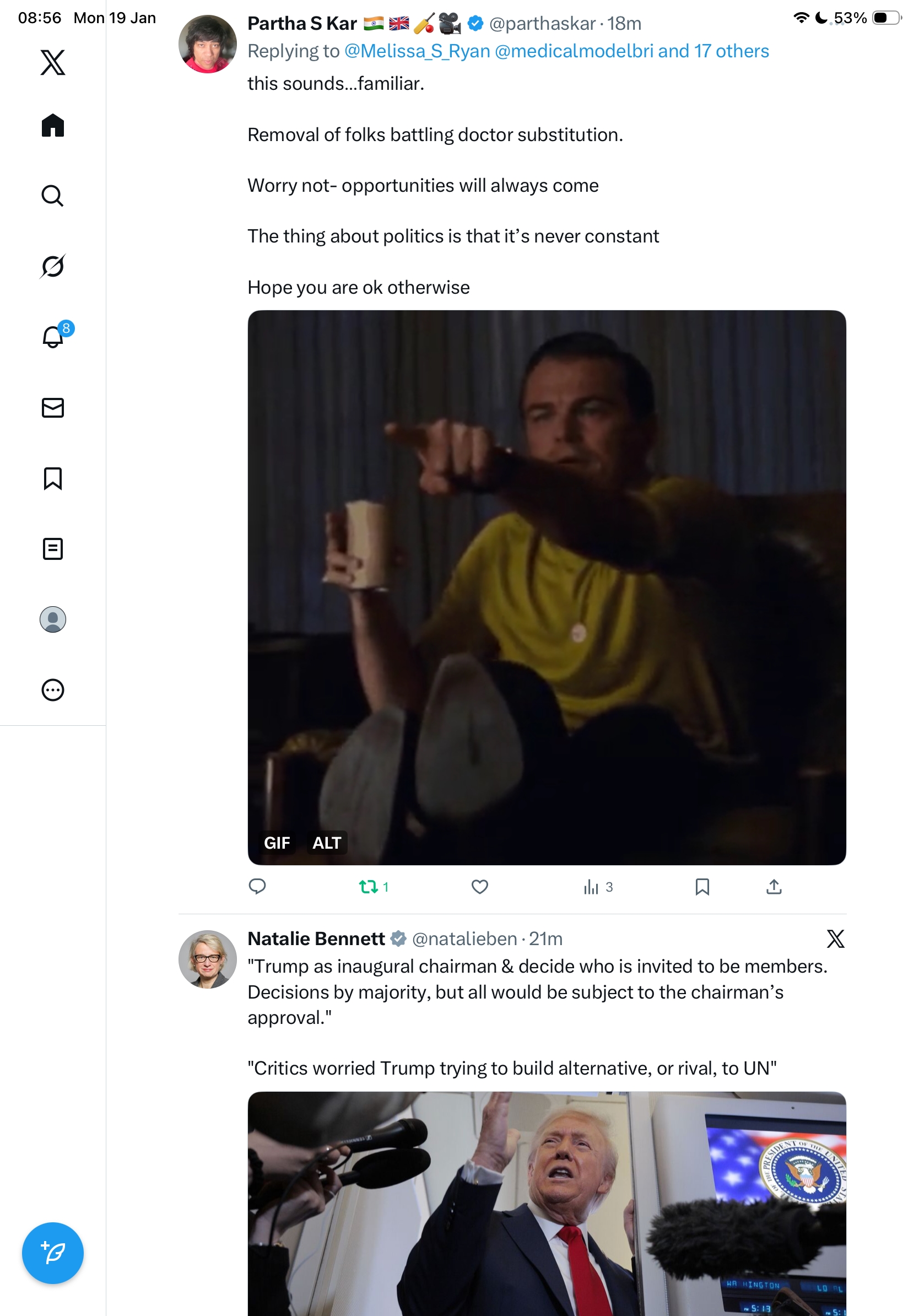This screenshot has width=919, height=1316.
Task: Open the Profile avatar icon in sidebar
Action: 53,619
